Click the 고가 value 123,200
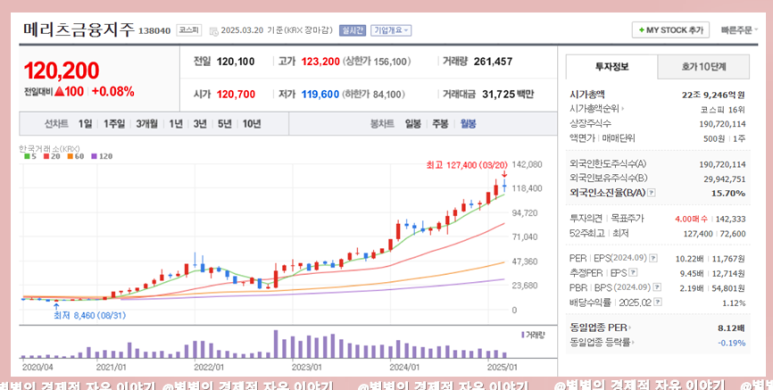773x390 pixels. (320, 62)
